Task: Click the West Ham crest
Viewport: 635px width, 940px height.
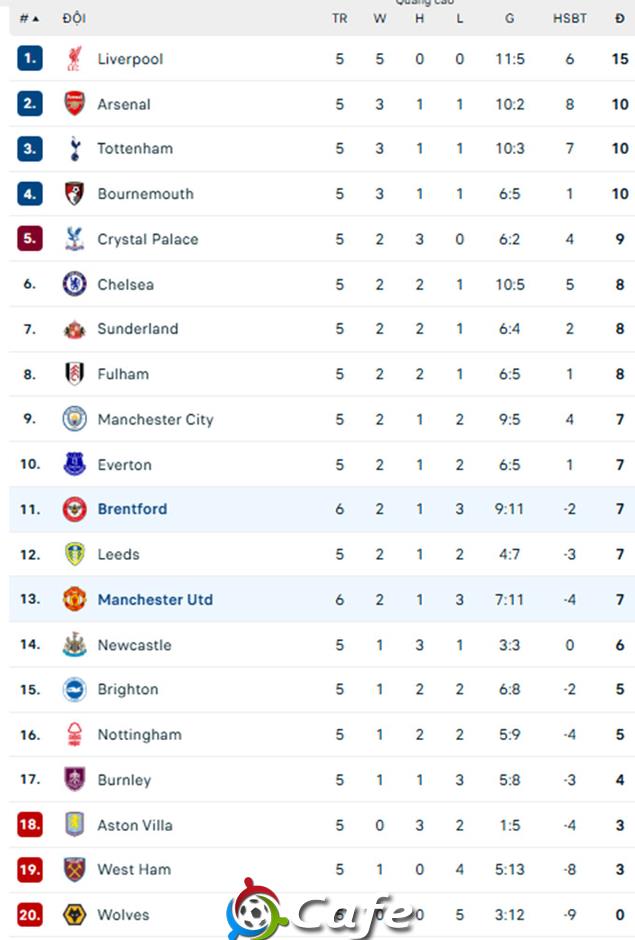Action: click(x=74, y=869)
